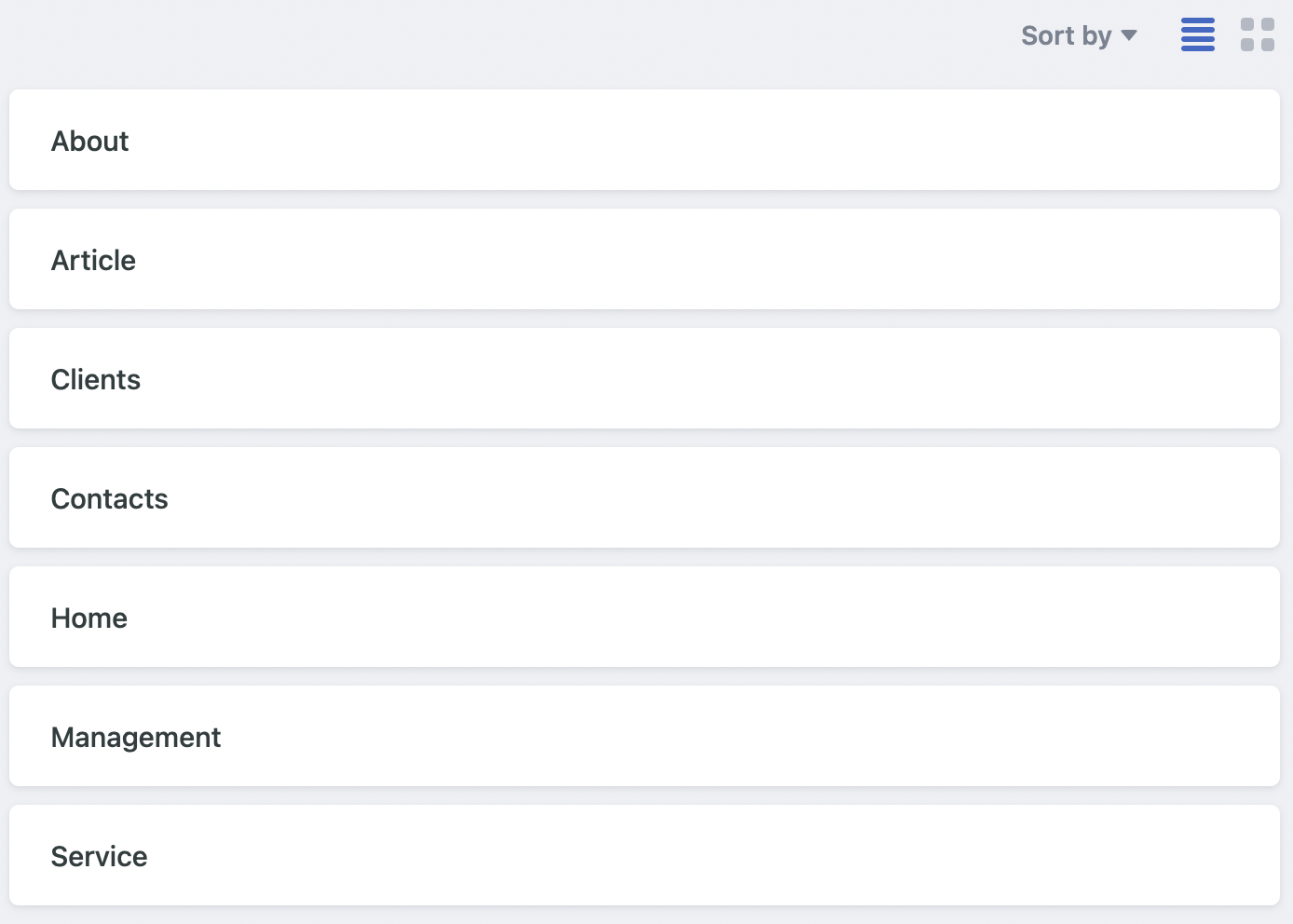Click the Article title text
This screenshot has height=924, width=1293.
[93, 260]
